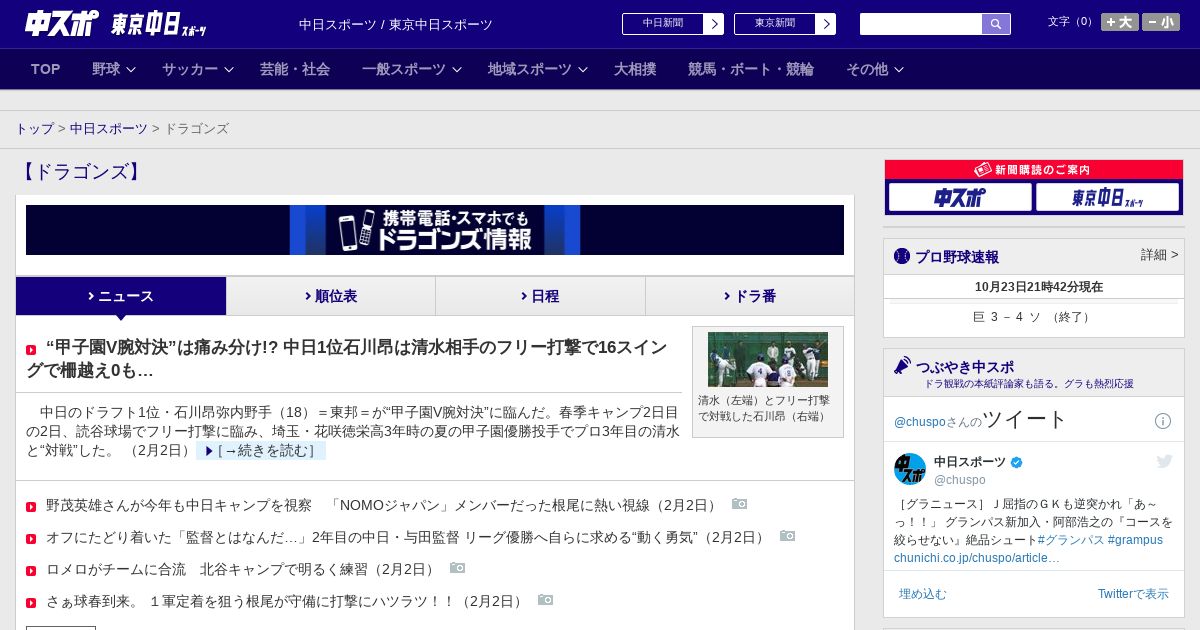Click camera icon beside ロメロ article
Viewport: 1200px width, 630px height.
pyautogui.click(x=457, y=568)
